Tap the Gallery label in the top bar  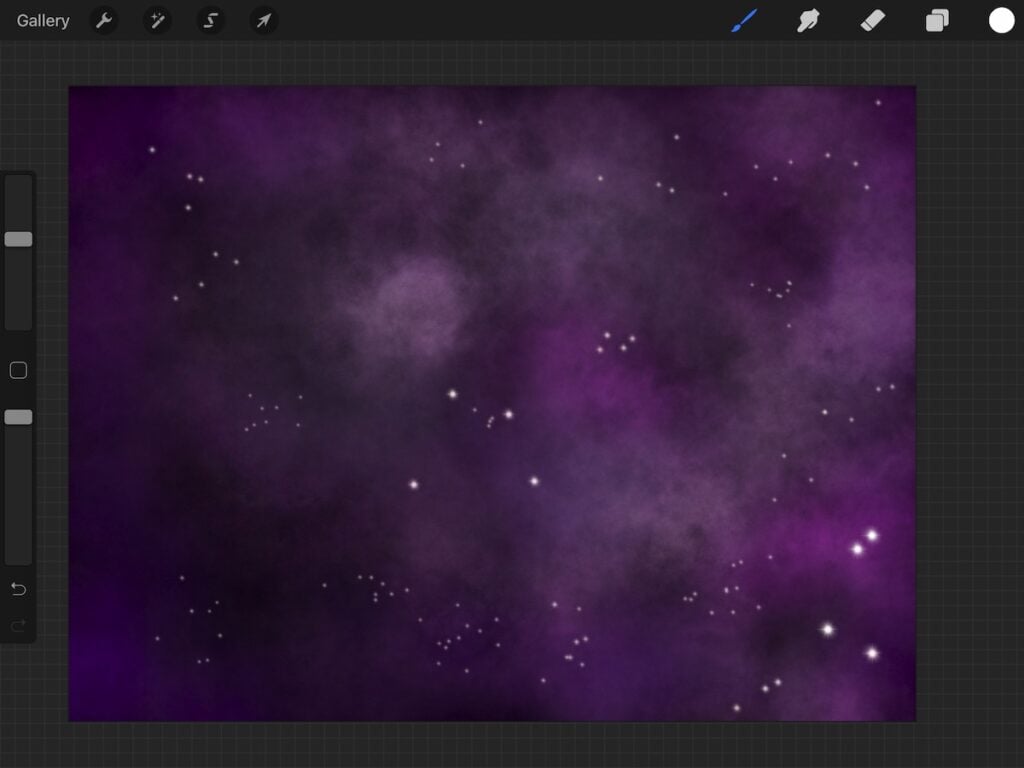pyautogui.click(x=41, y=20)
